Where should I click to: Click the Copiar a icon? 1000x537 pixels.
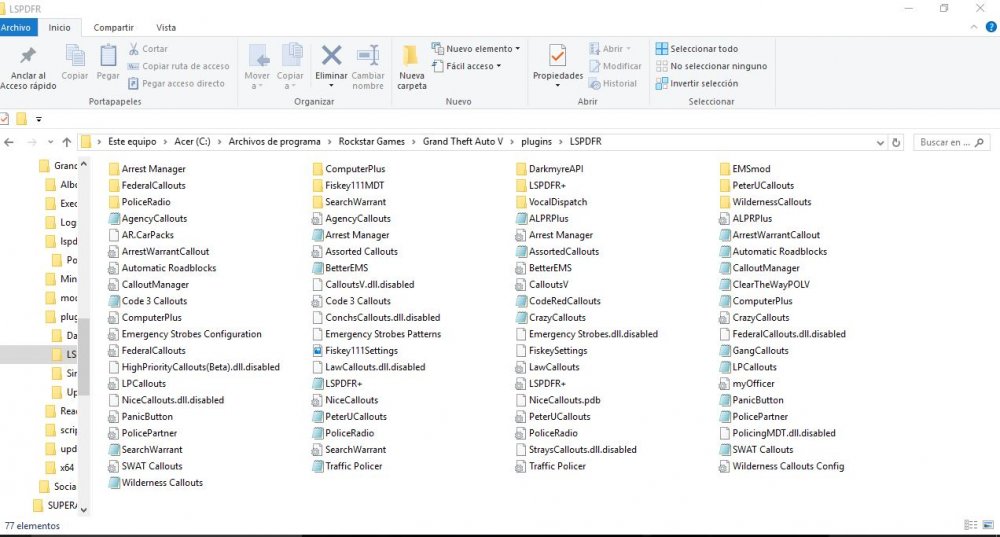tap(291, 55)
